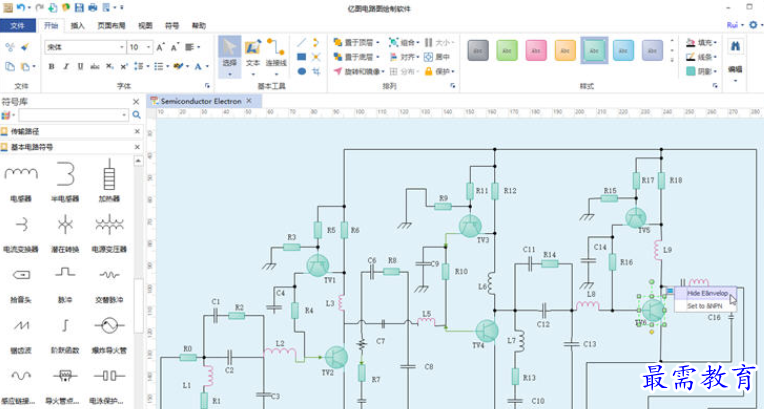Toggle Bold formatting

(x=51, y=67)
